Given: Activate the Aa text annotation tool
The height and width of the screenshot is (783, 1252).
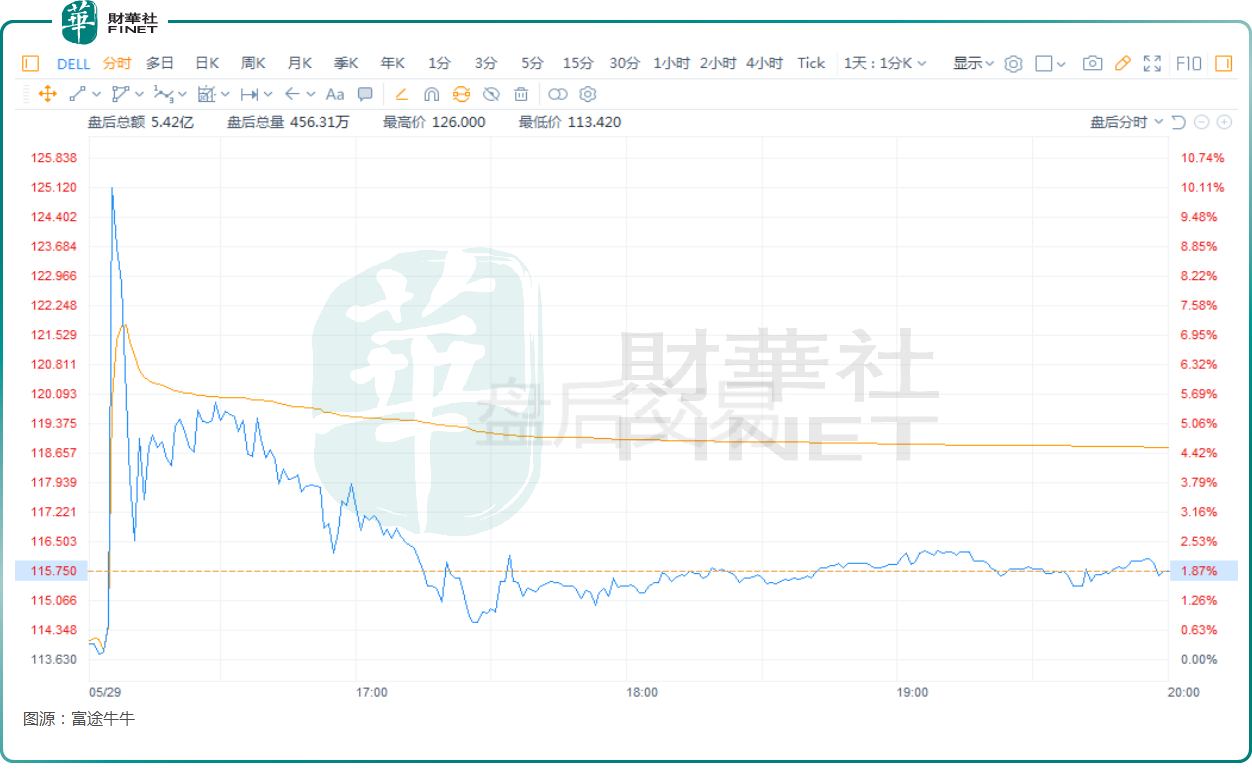Looking at the screenshot, I should (335, 94).
